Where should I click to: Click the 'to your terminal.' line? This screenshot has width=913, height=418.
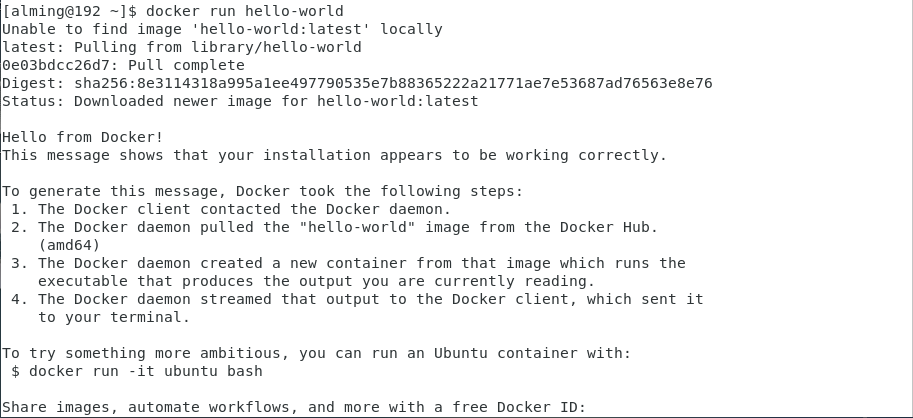113,317
